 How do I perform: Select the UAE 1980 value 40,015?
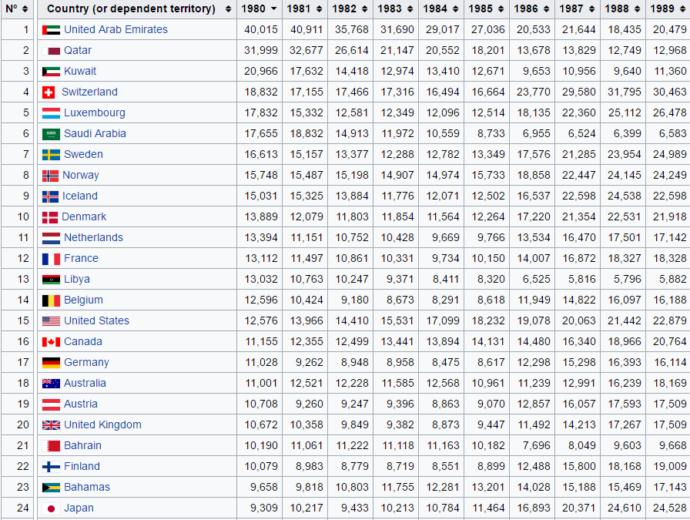pos(261,29)
